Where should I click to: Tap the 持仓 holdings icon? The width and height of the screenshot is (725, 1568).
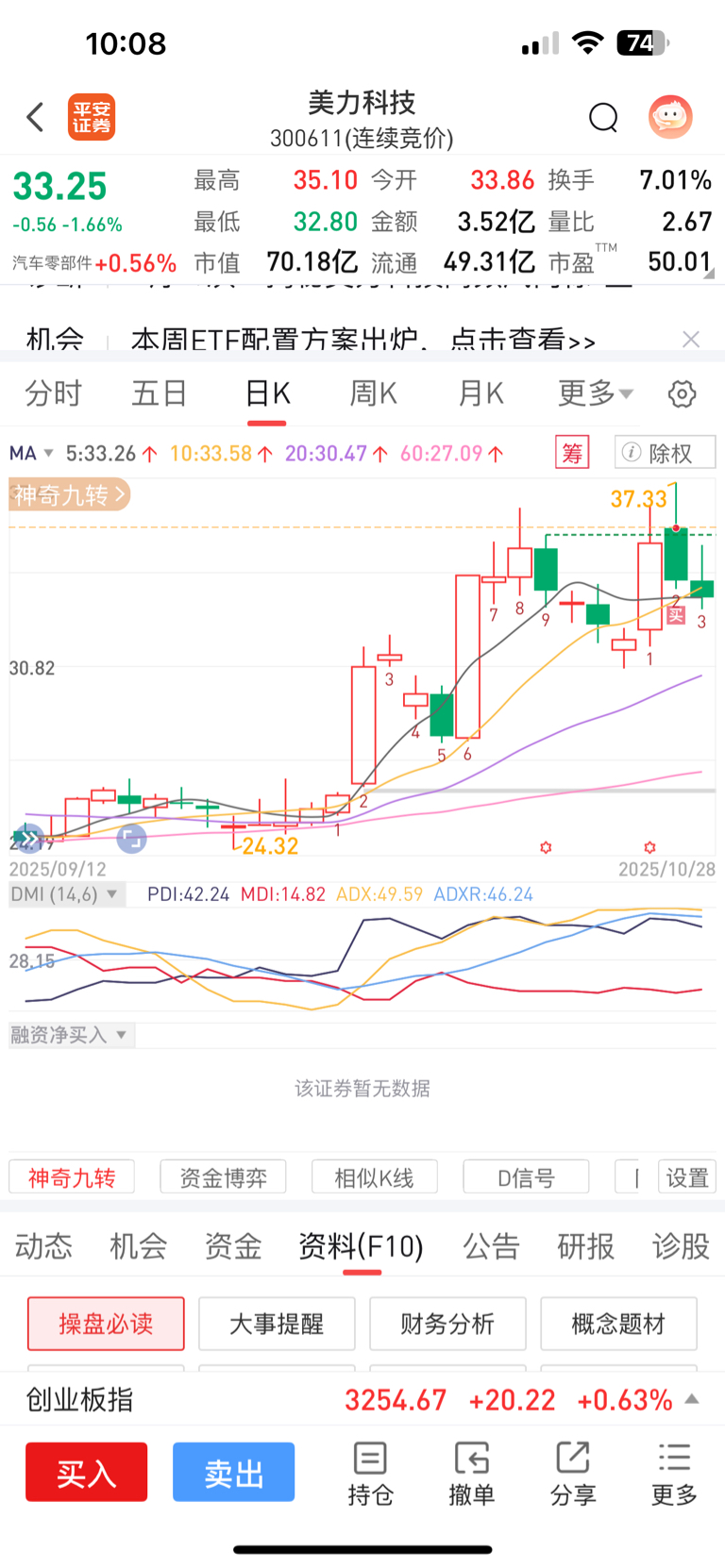pos(370,1474)
